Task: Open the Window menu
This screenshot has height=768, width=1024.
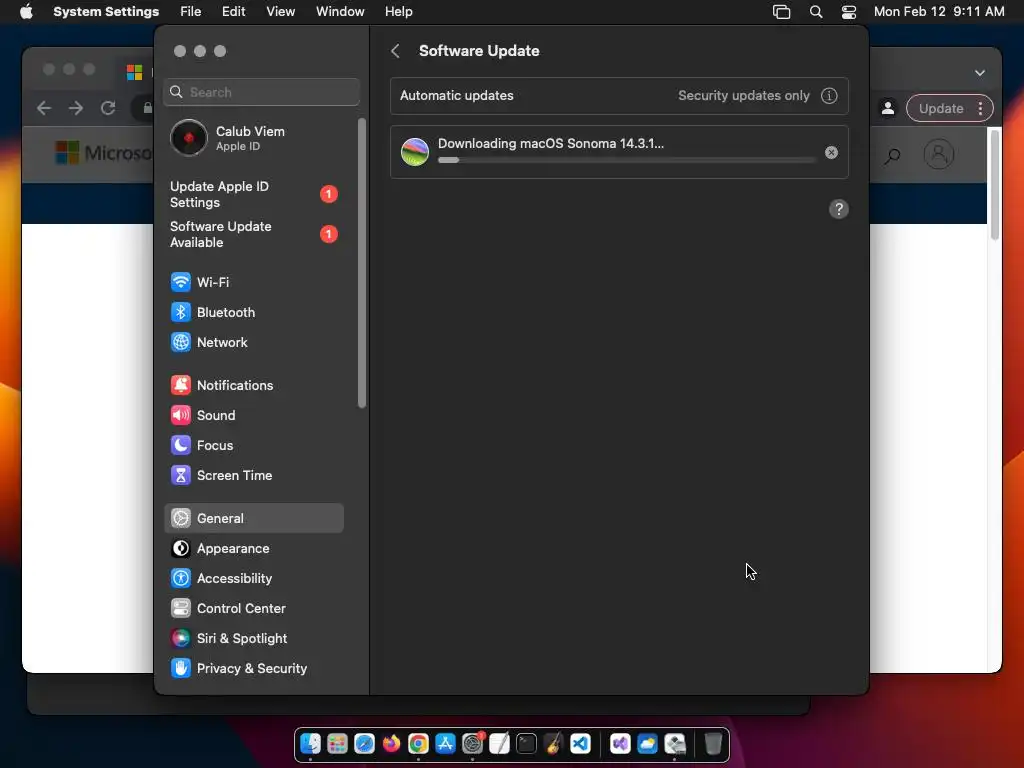Action: point(340,12)
